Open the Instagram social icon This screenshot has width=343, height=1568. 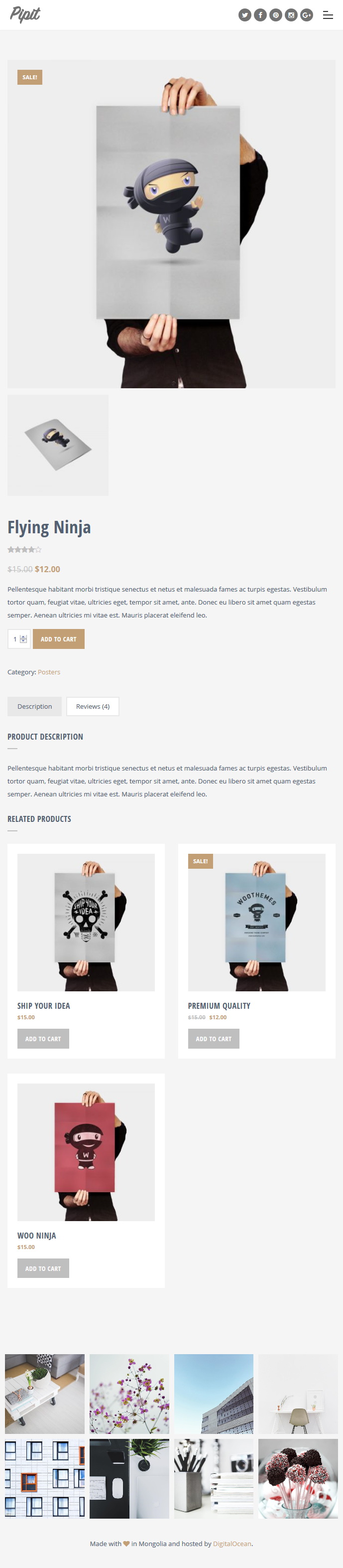(x=291, y=15)
